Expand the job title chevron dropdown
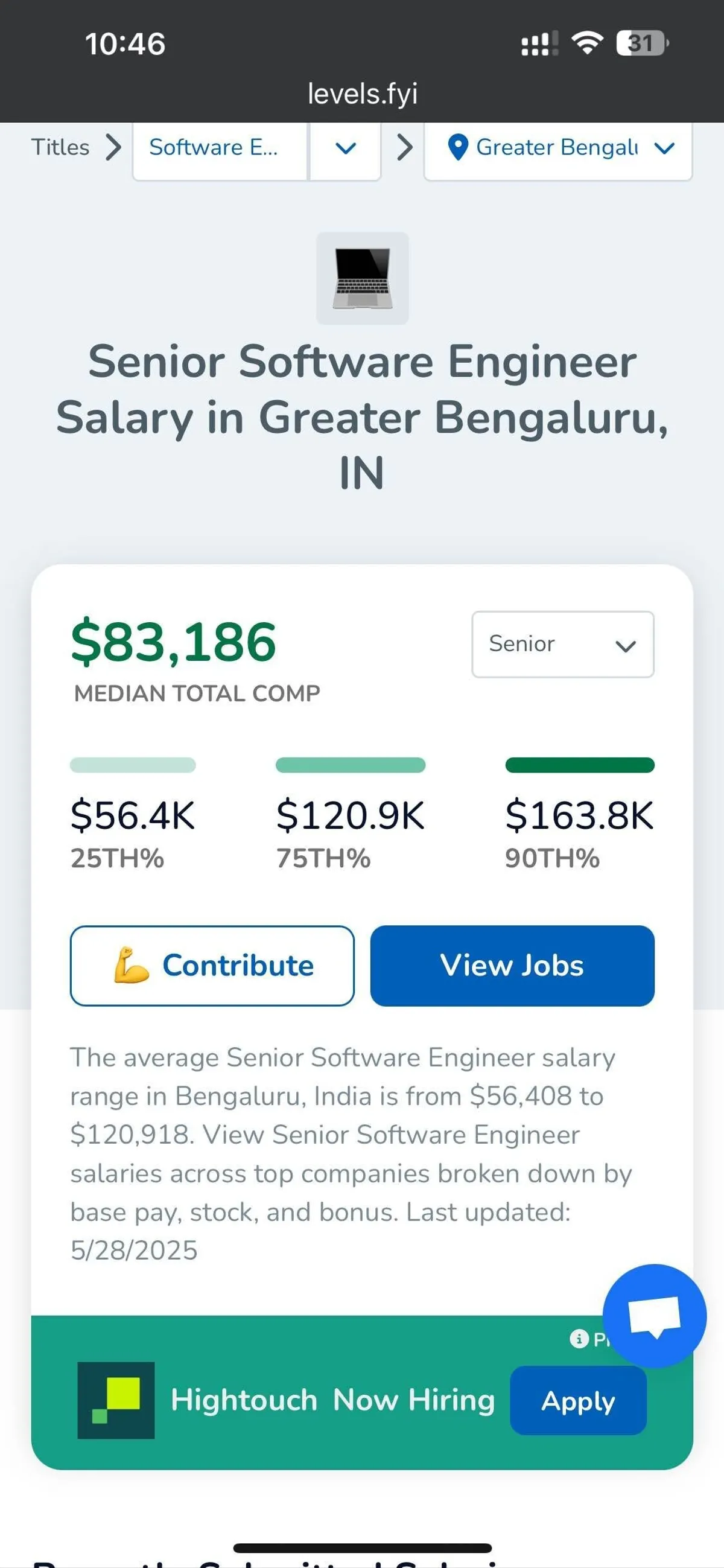 (x=346, y=148)
